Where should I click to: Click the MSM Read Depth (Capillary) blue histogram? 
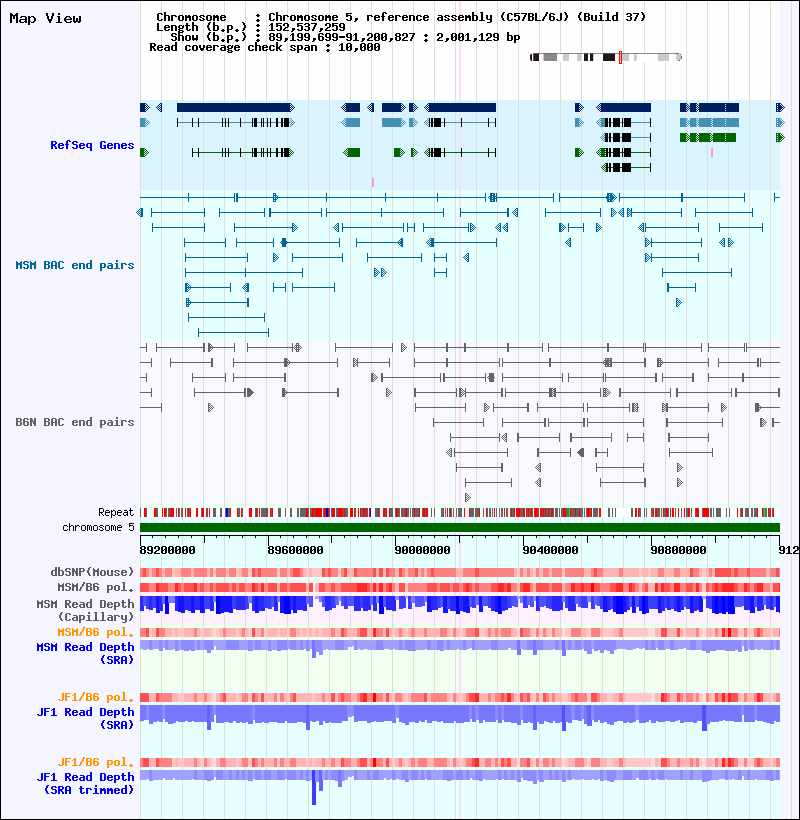(460, 605)
